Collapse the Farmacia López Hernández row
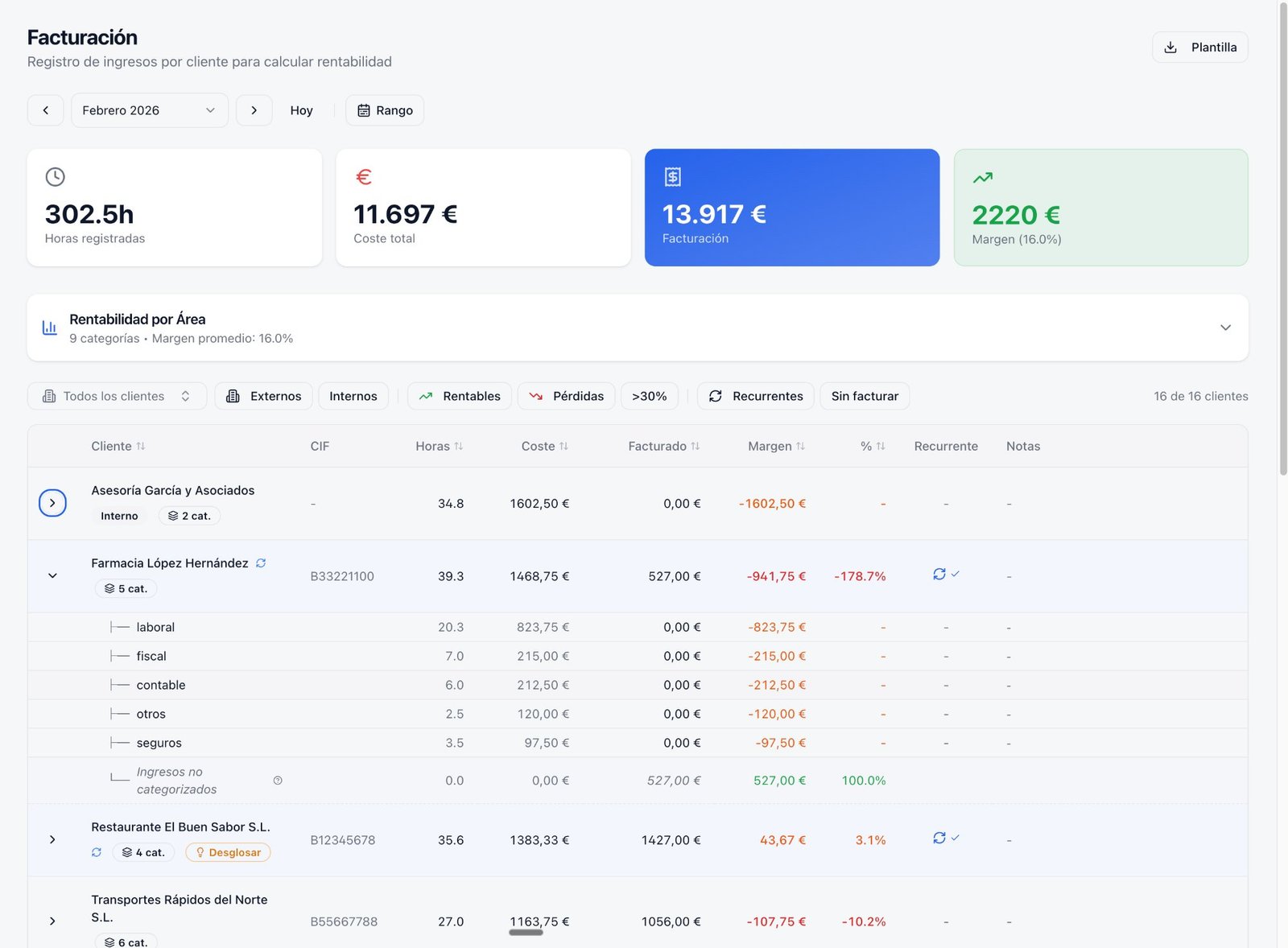1288x948 pixels. [x=52, y=576]
